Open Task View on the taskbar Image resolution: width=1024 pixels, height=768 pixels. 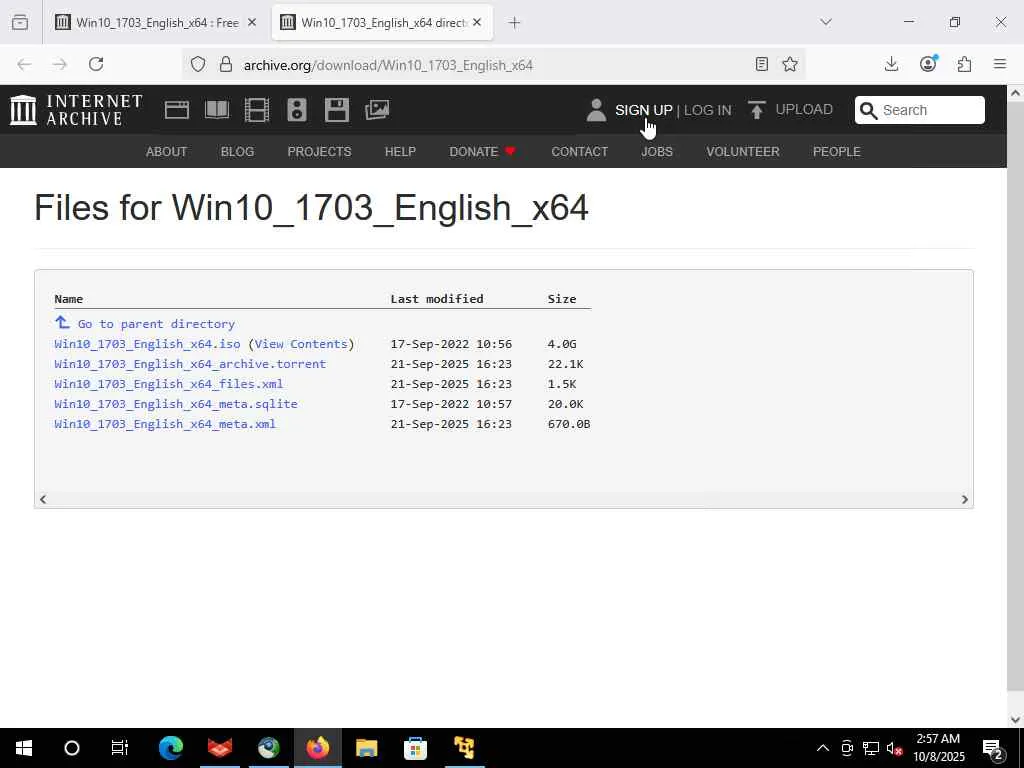pyautogui.click(x=120, y=748)
